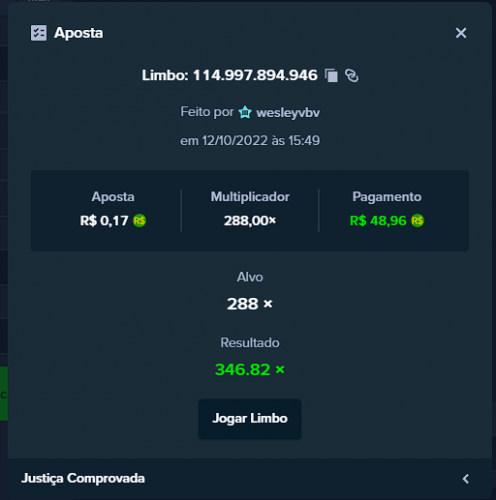Select the Limbo bet number text
Screen dimensions: 496x500
[255, 75]
